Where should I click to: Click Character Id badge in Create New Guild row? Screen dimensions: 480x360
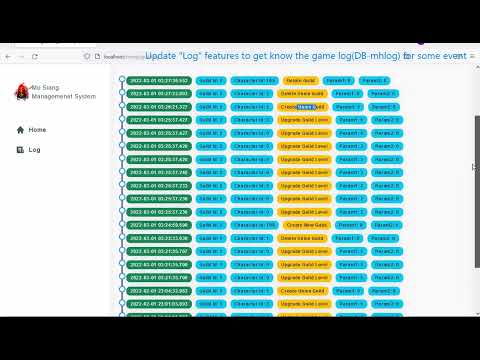254,225
